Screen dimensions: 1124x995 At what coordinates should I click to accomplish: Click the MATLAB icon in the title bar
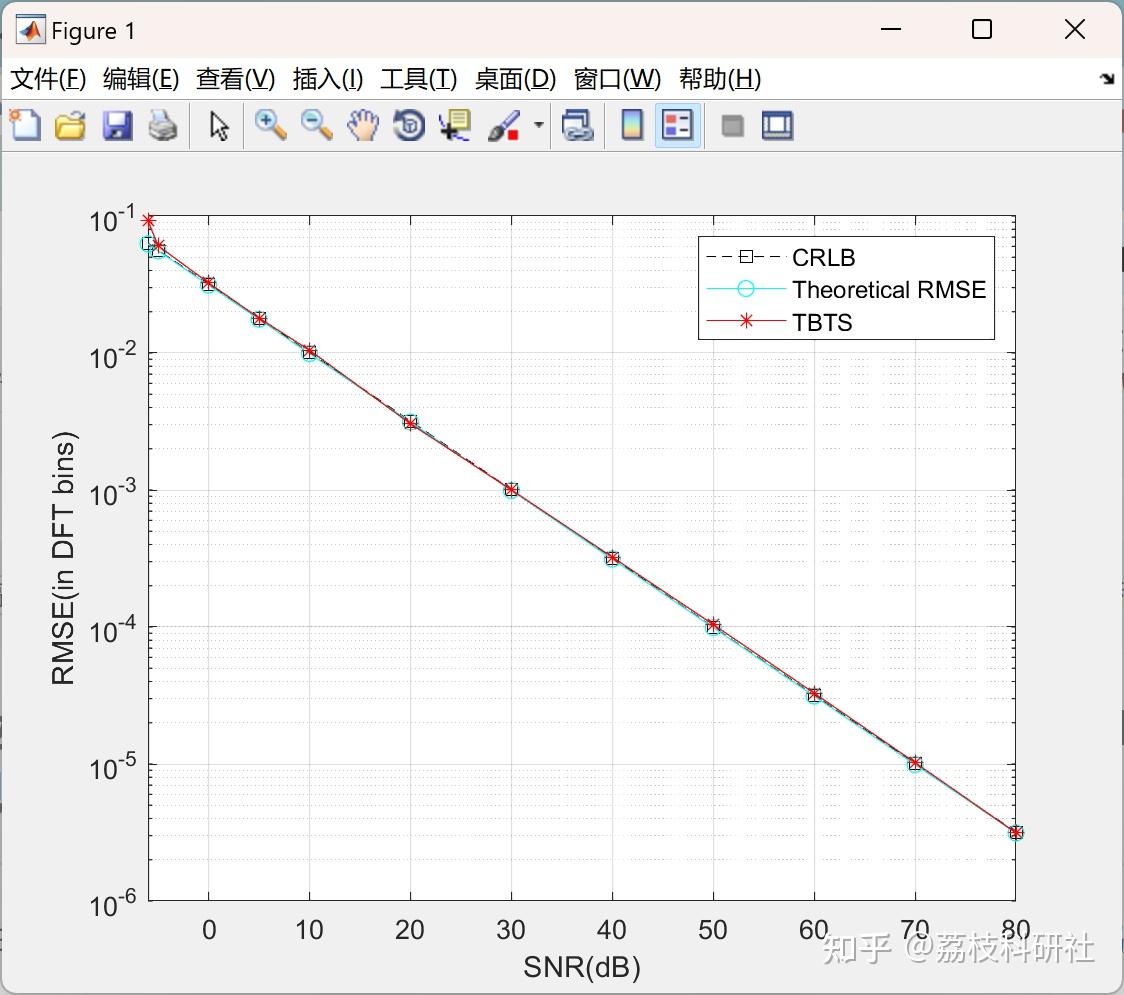click(x=30, y=30)
